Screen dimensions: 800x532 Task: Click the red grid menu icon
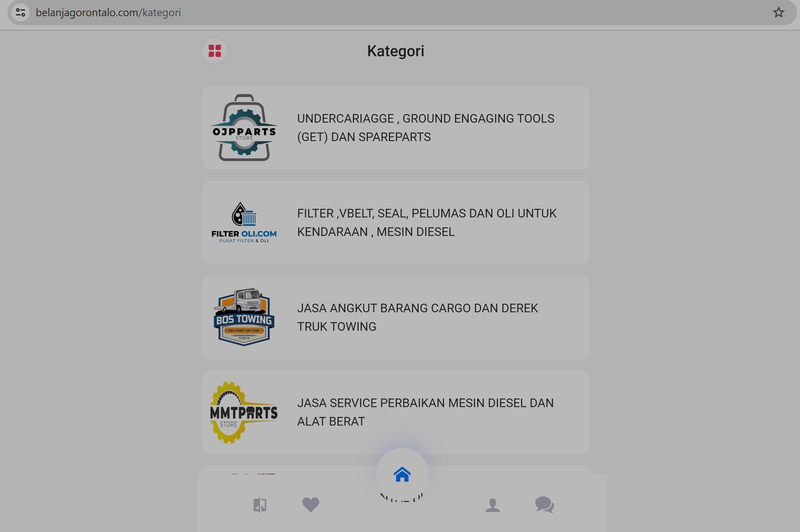point(214,51)
